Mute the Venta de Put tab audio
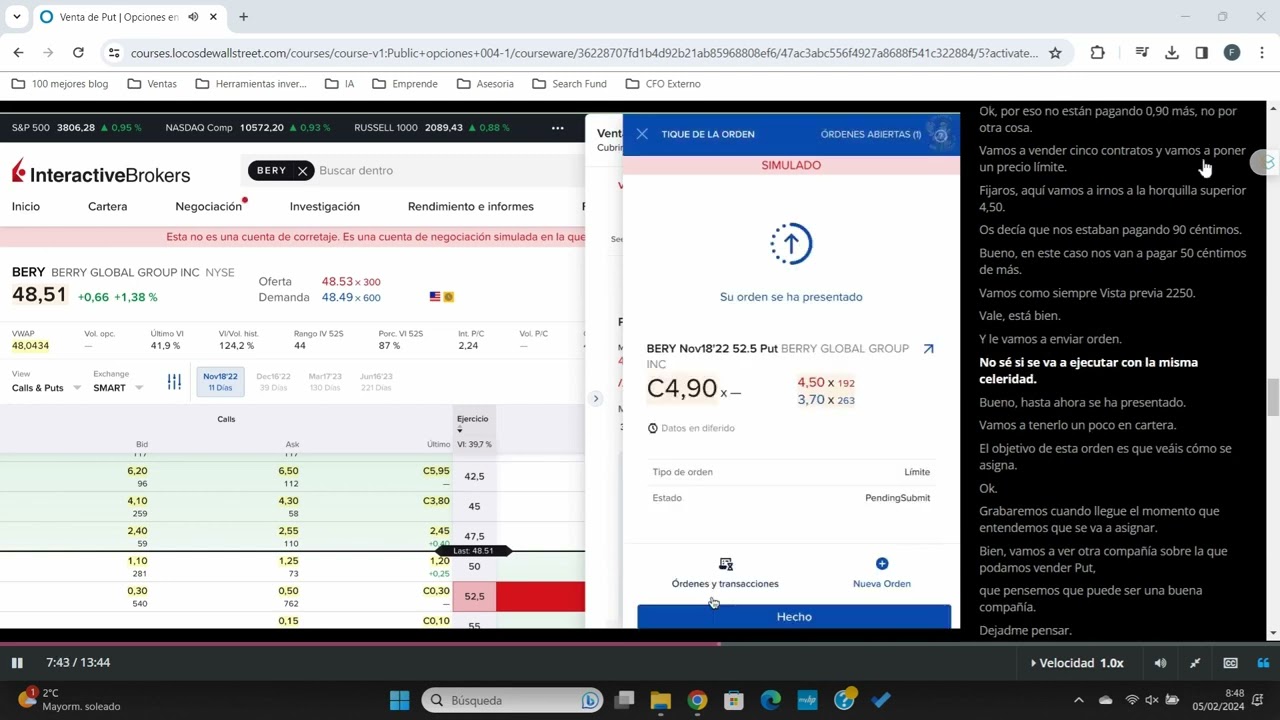This screenshot has height=720, width=1280. pyautogui.click(x=193, y=17)
